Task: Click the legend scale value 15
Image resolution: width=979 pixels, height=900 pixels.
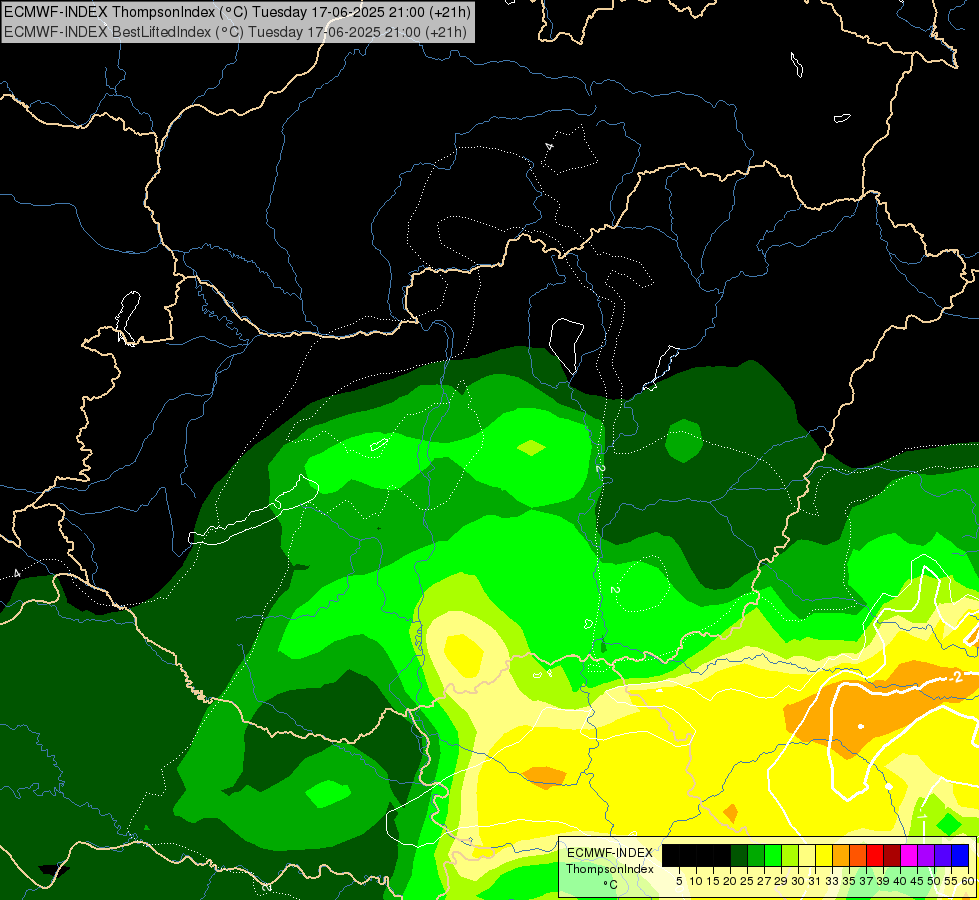Action: click(714, 881)
